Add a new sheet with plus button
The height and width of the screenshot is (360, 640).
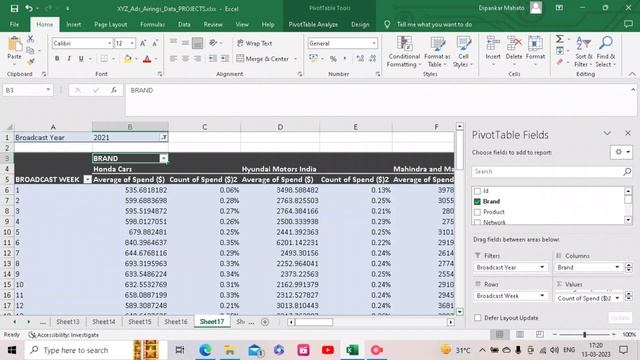[x=265, y=322]
